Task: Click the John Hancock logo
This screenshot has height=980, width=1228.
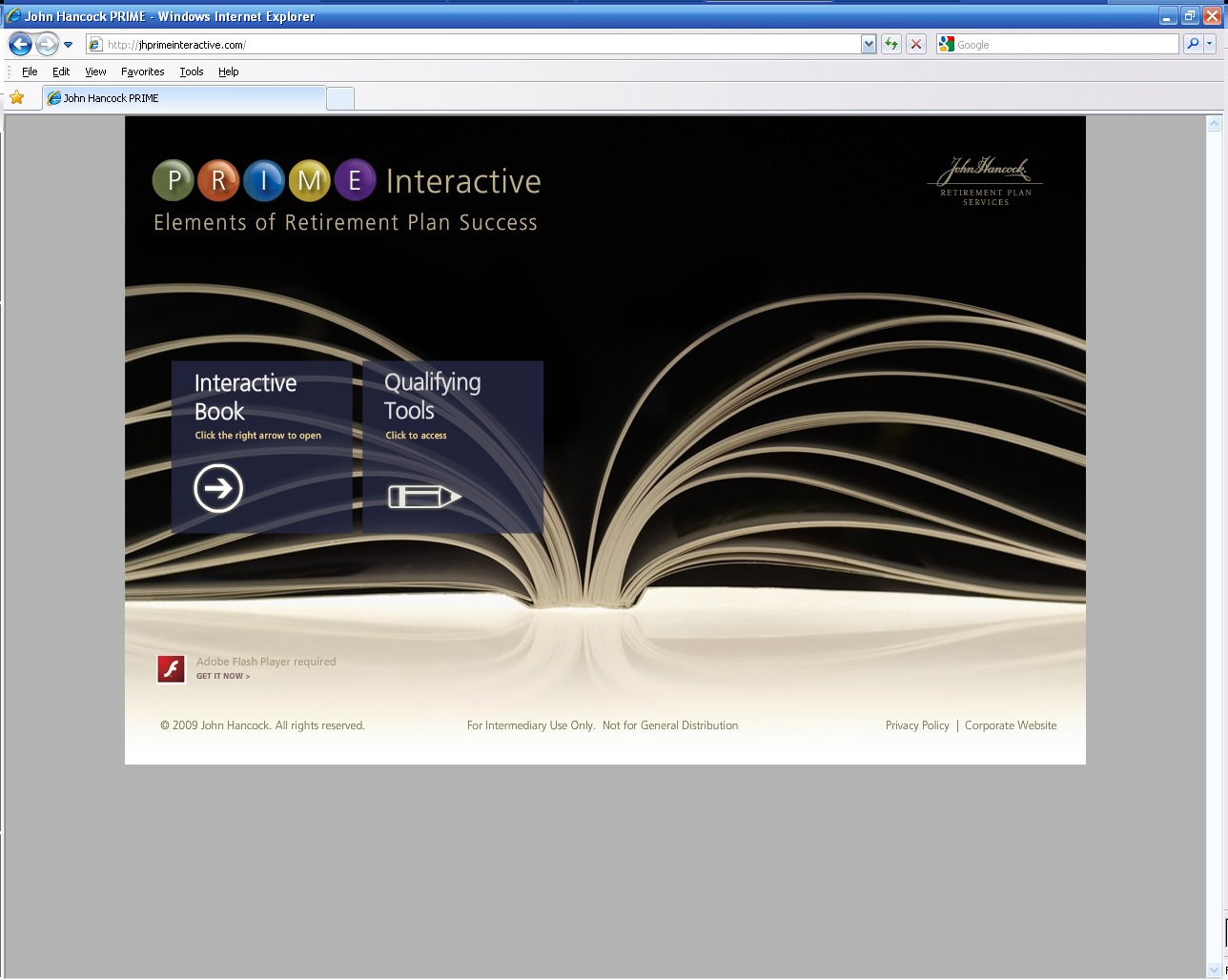Action: tap(985, 181)
